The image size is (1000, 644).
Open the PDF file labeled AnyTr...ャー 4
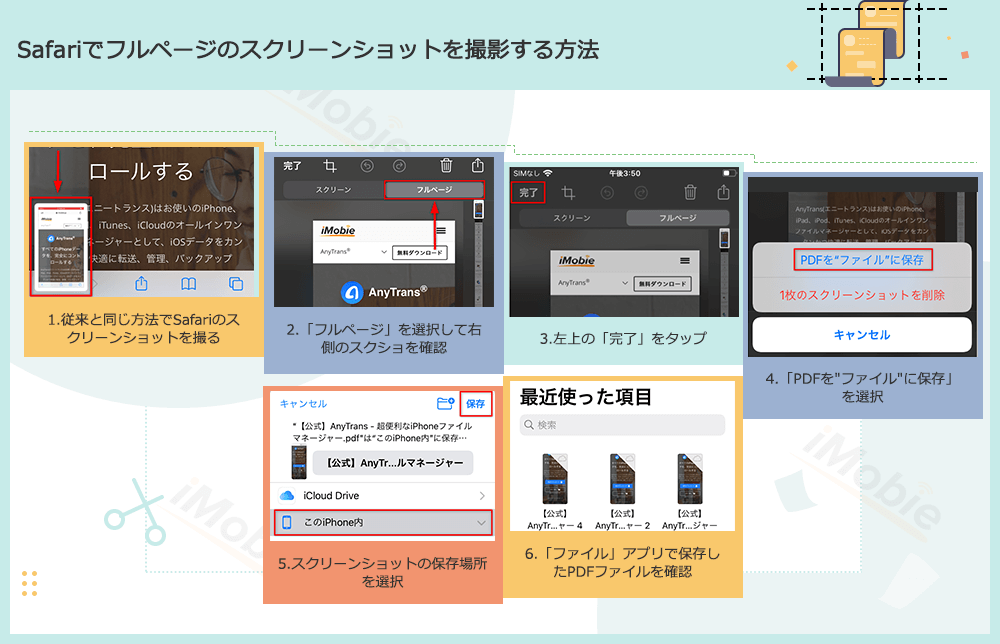555,491
